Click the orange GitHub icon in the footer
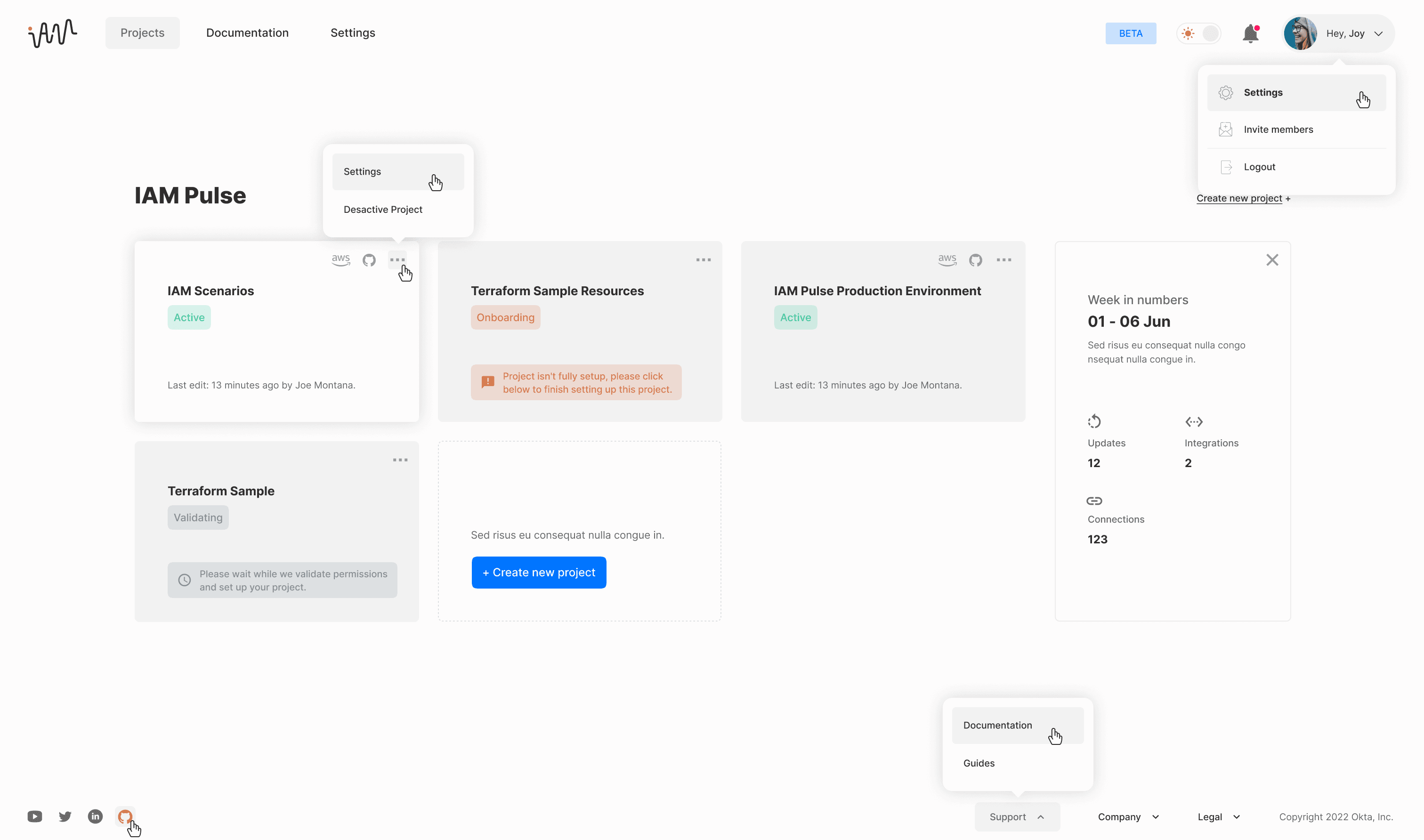Image resolution: width=1424 pixels, height=840 pixels. (124, 816)
